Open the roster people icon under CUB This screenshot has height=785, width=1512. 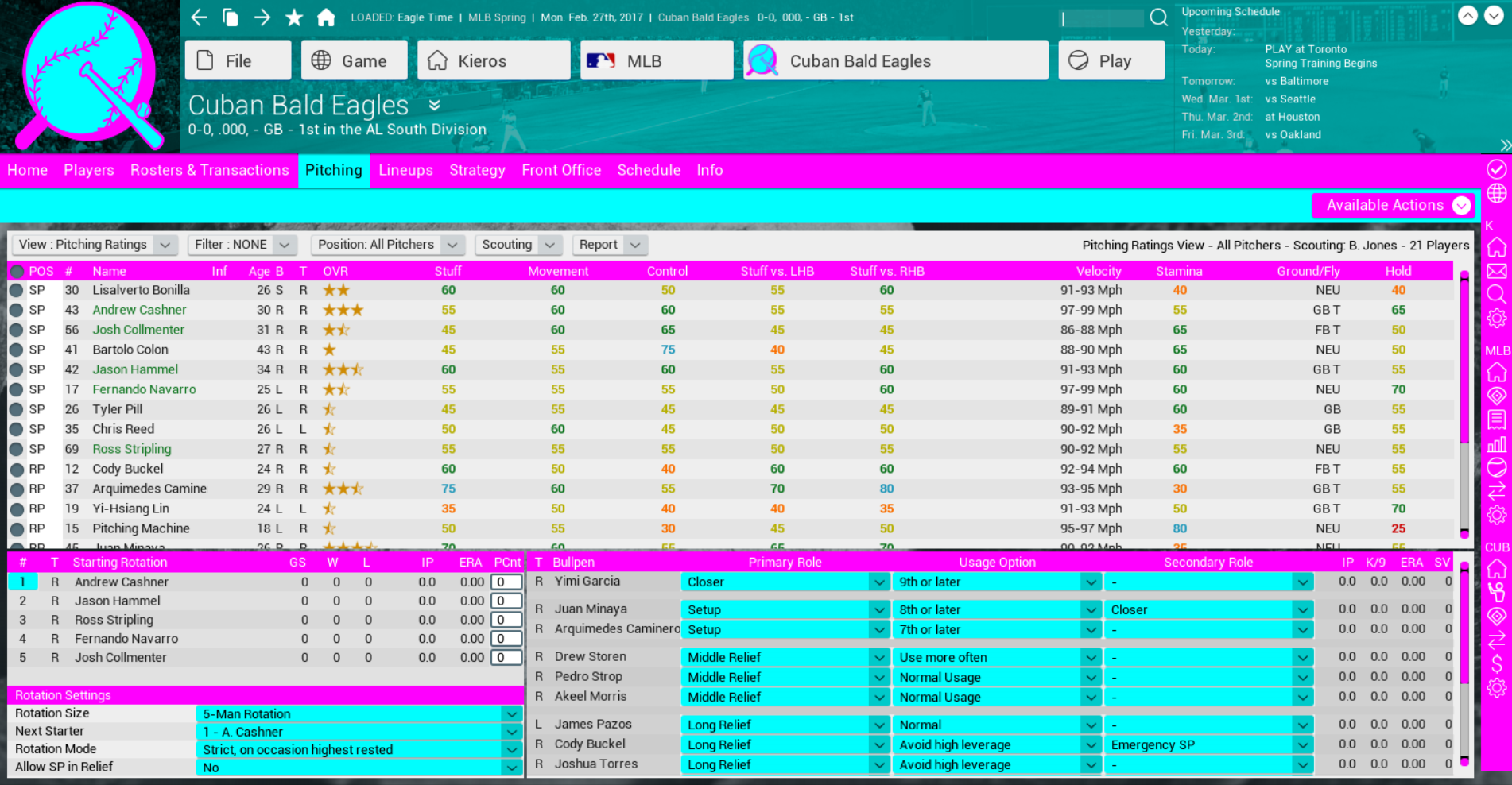1497,593
